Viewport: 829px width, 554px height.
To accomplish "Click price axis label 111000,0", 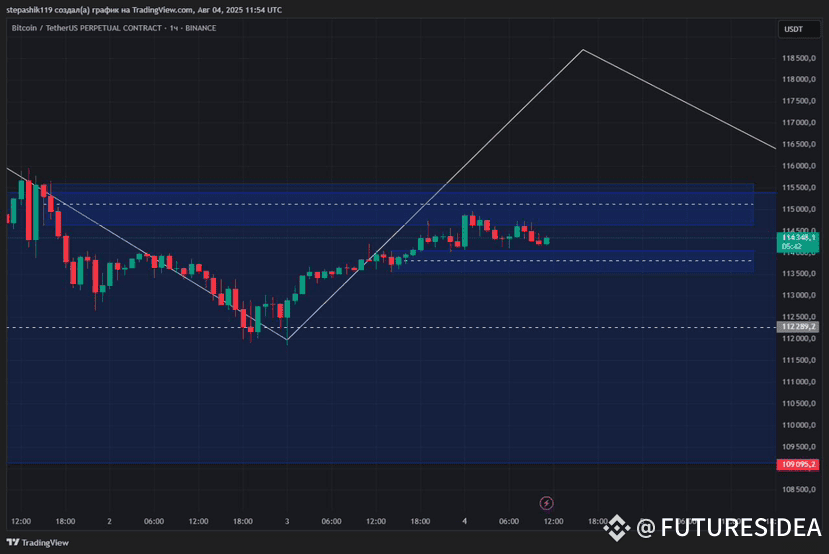I will 799,382.
